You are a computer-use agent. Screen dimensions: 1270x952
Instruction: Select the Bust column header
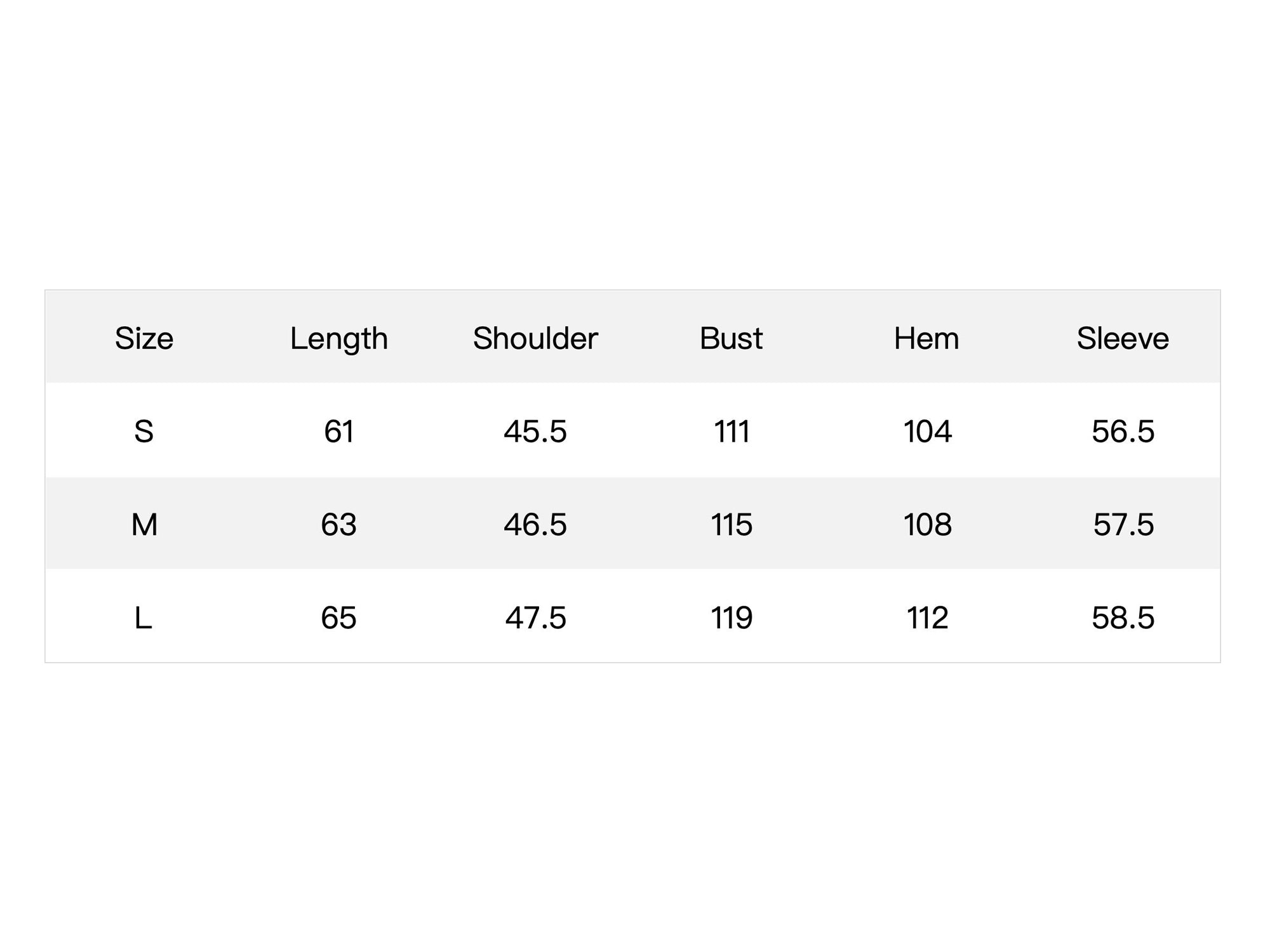point(731,338)
